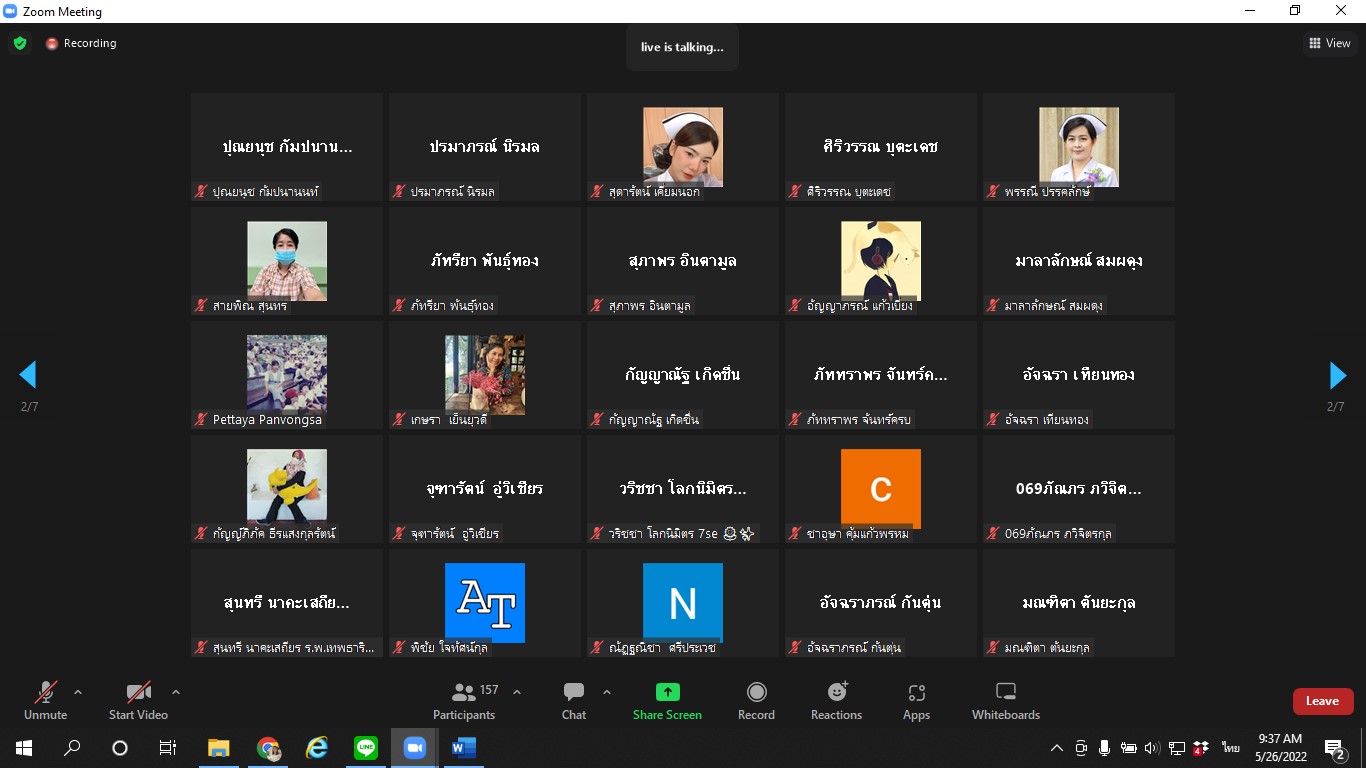The width and height of the screenshot is (1366, 768).
Task: Leave the meeting
Action: click(x=1322, y=701)
